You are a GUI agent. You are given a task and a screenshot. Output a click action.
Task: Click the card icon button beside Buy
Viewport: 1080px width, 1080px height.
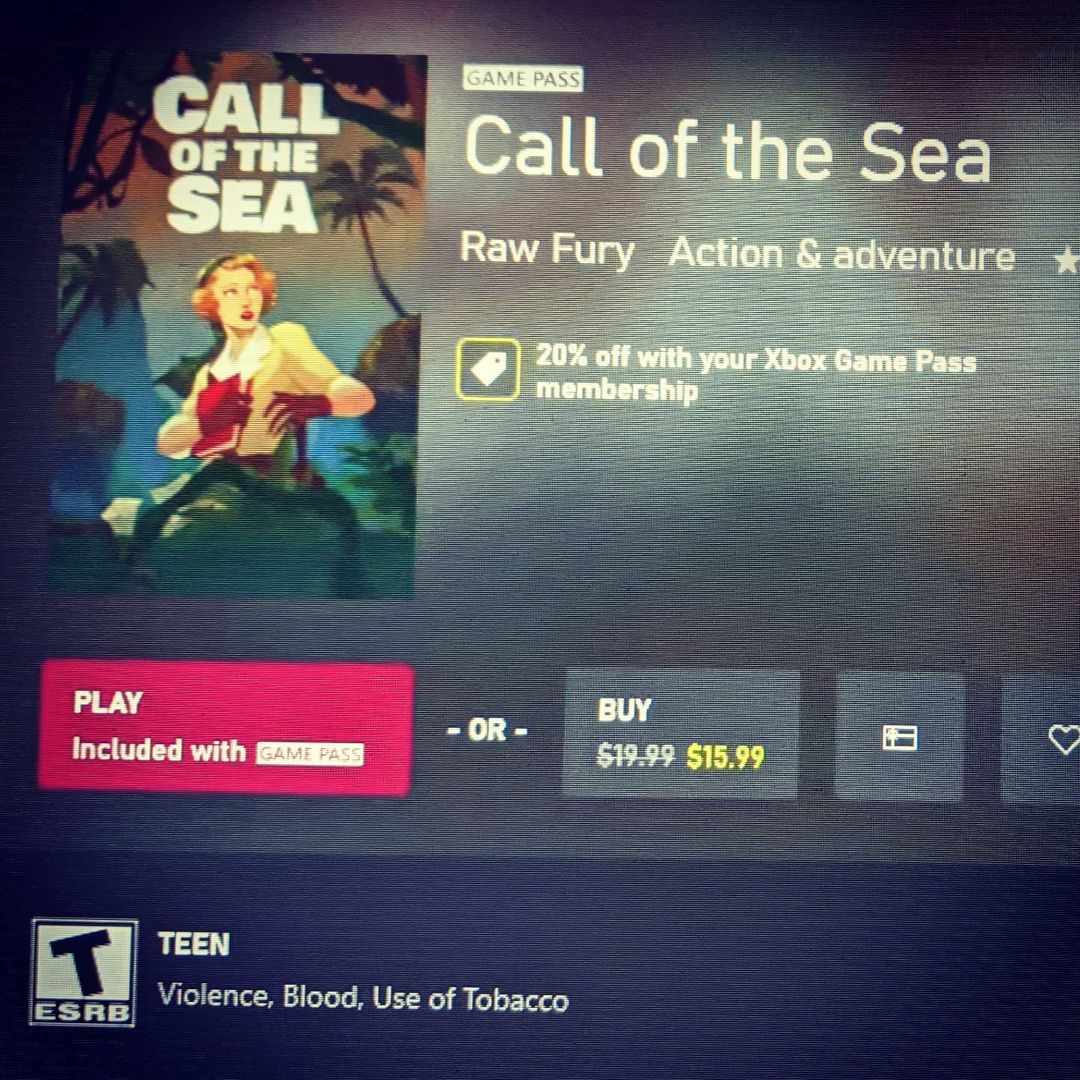899,737
